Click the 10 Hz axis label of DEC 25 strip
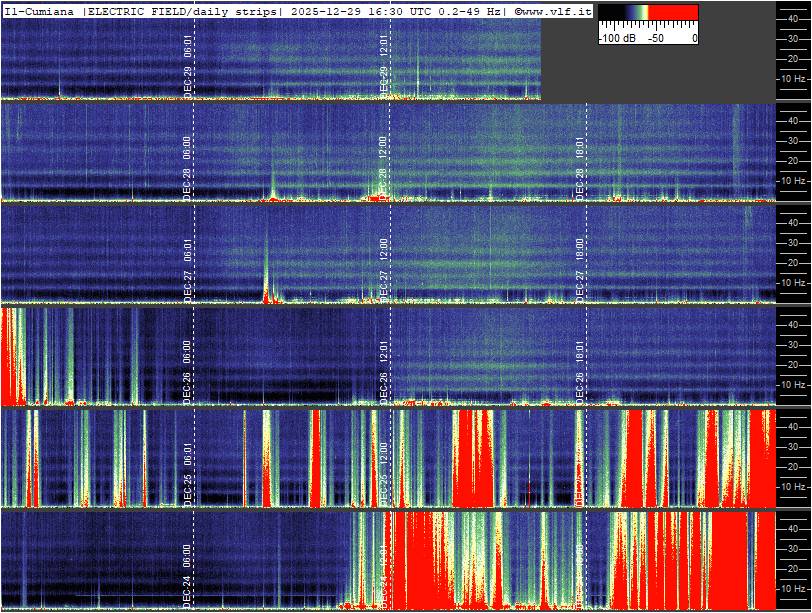 point(794,486)
